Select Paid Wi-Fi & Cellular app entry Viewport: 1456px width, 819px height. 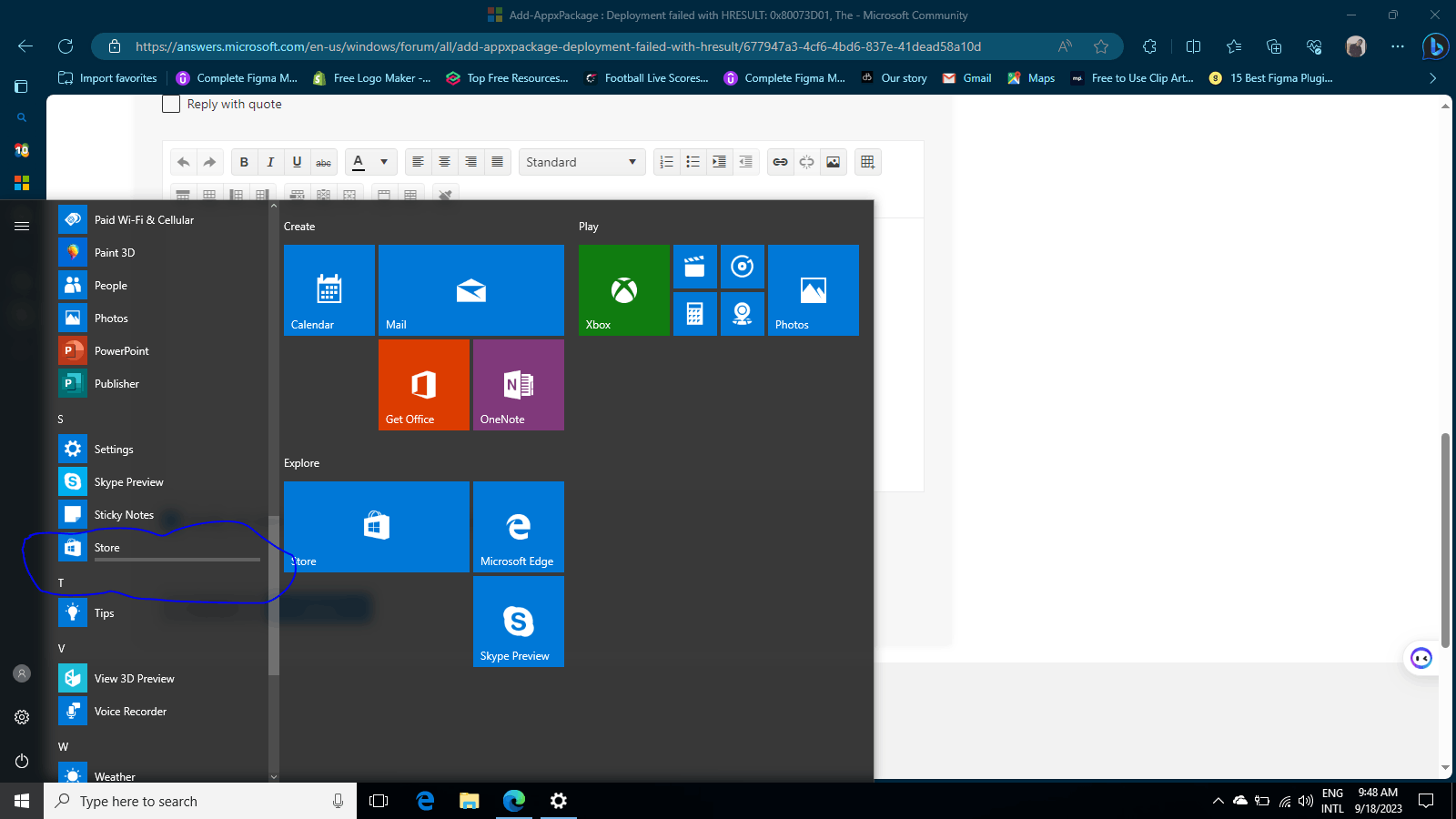[162, 220]
